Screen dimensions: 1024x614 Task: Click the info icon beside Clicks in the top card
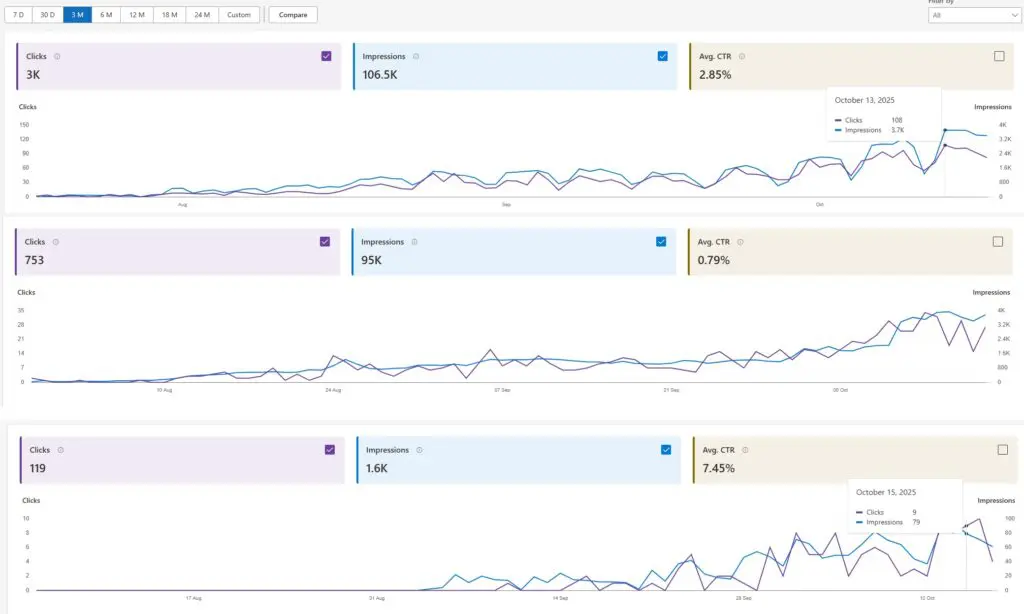click(x=57, y=56)
